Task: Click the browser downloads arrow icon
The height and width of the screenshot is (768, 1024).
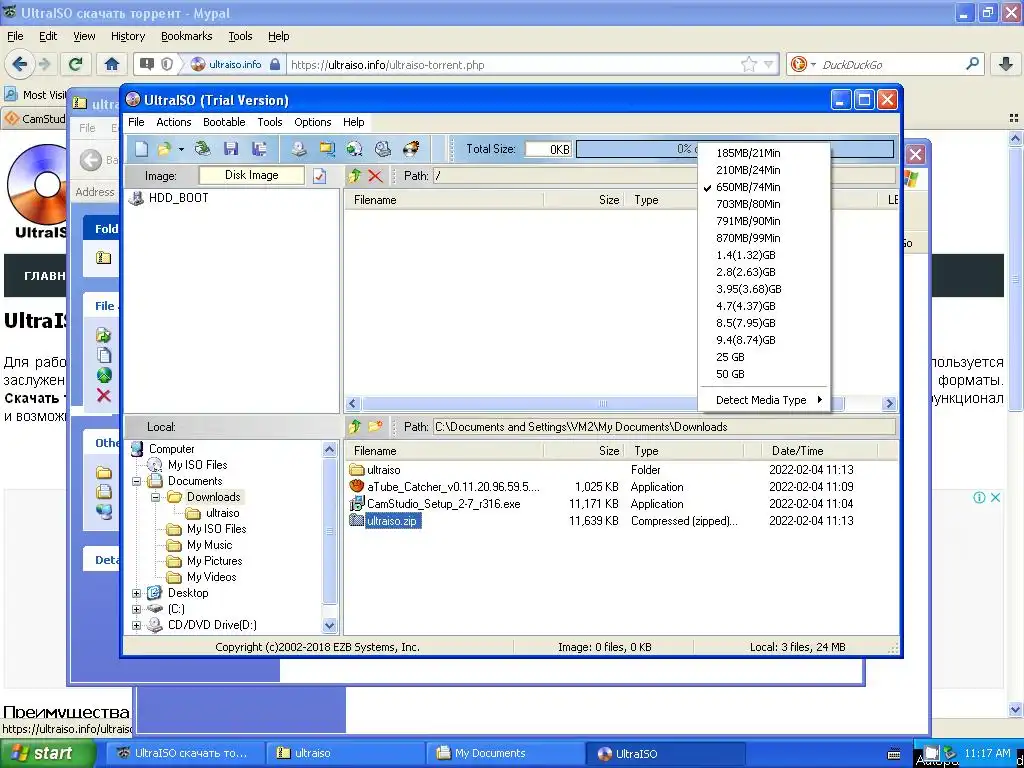Action: (1005, 64)
